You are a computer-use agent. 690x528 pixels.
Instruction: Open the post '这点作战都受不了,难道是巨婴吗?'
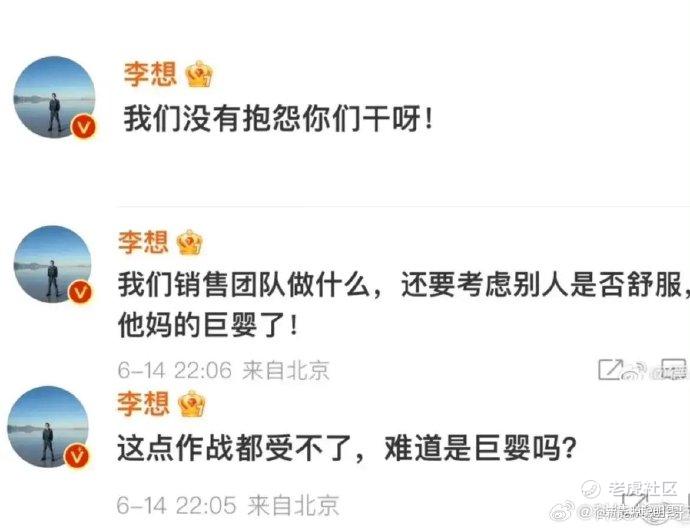(x=347, y=449)
